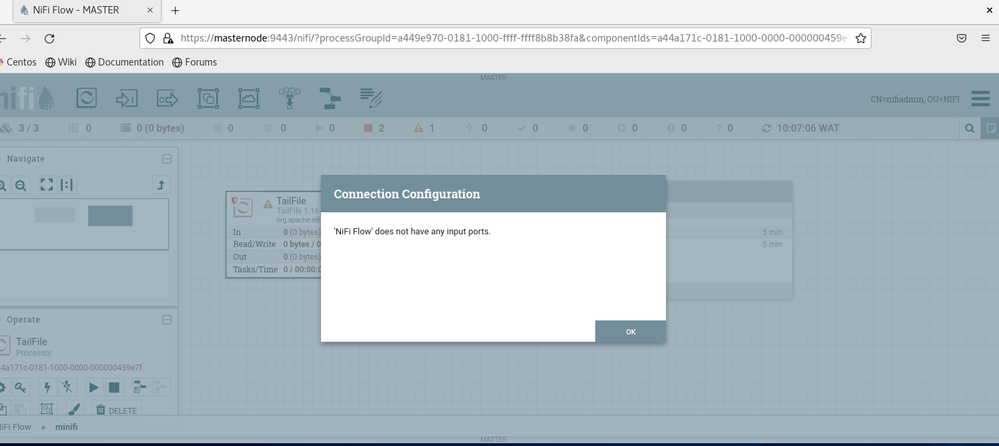Open access policies key icon
This screenshot has height=446, width=999.
(20, 387)
